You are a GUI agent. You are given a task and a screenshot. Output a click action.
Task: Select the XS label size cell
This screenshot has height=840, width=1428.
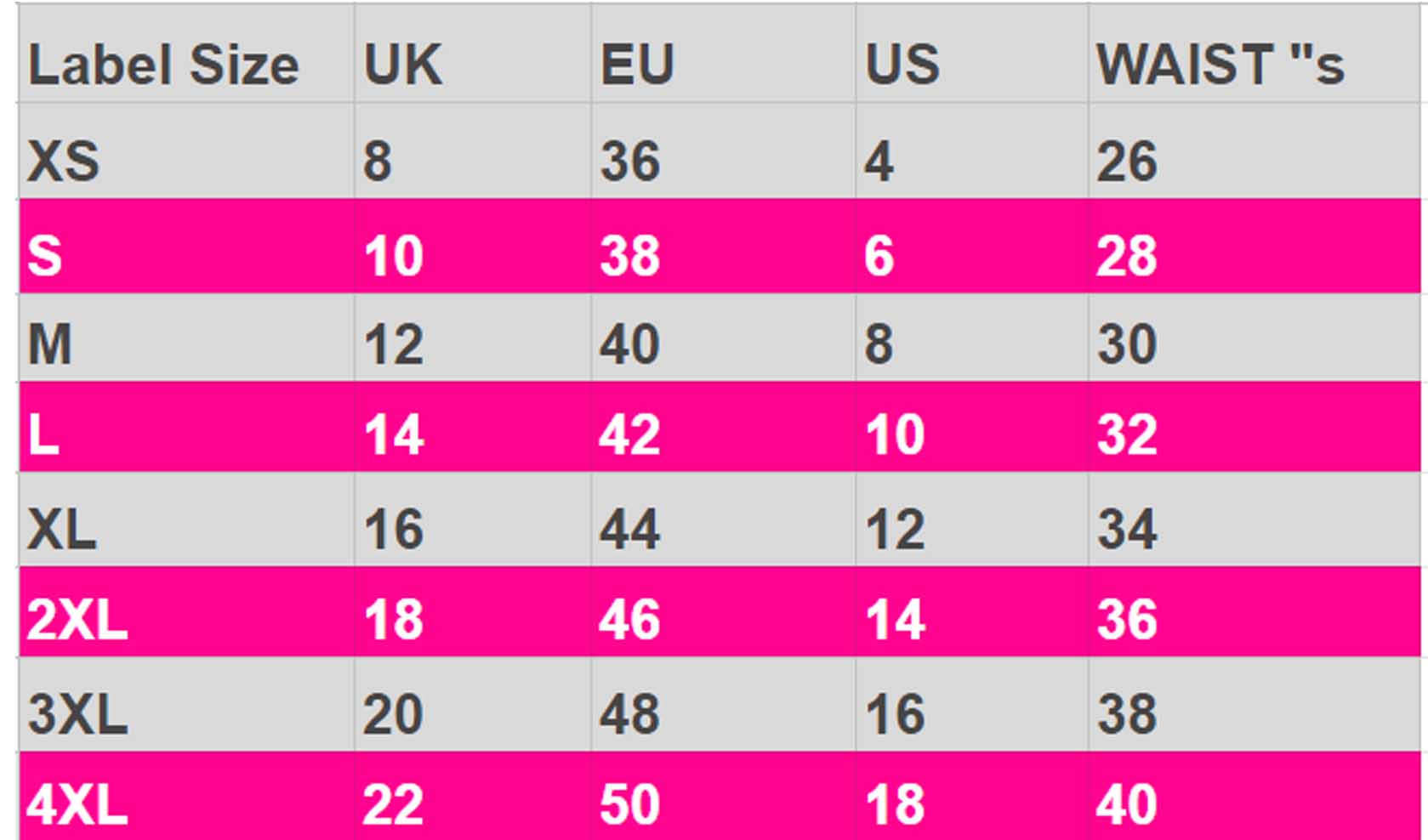click(63, 161)
